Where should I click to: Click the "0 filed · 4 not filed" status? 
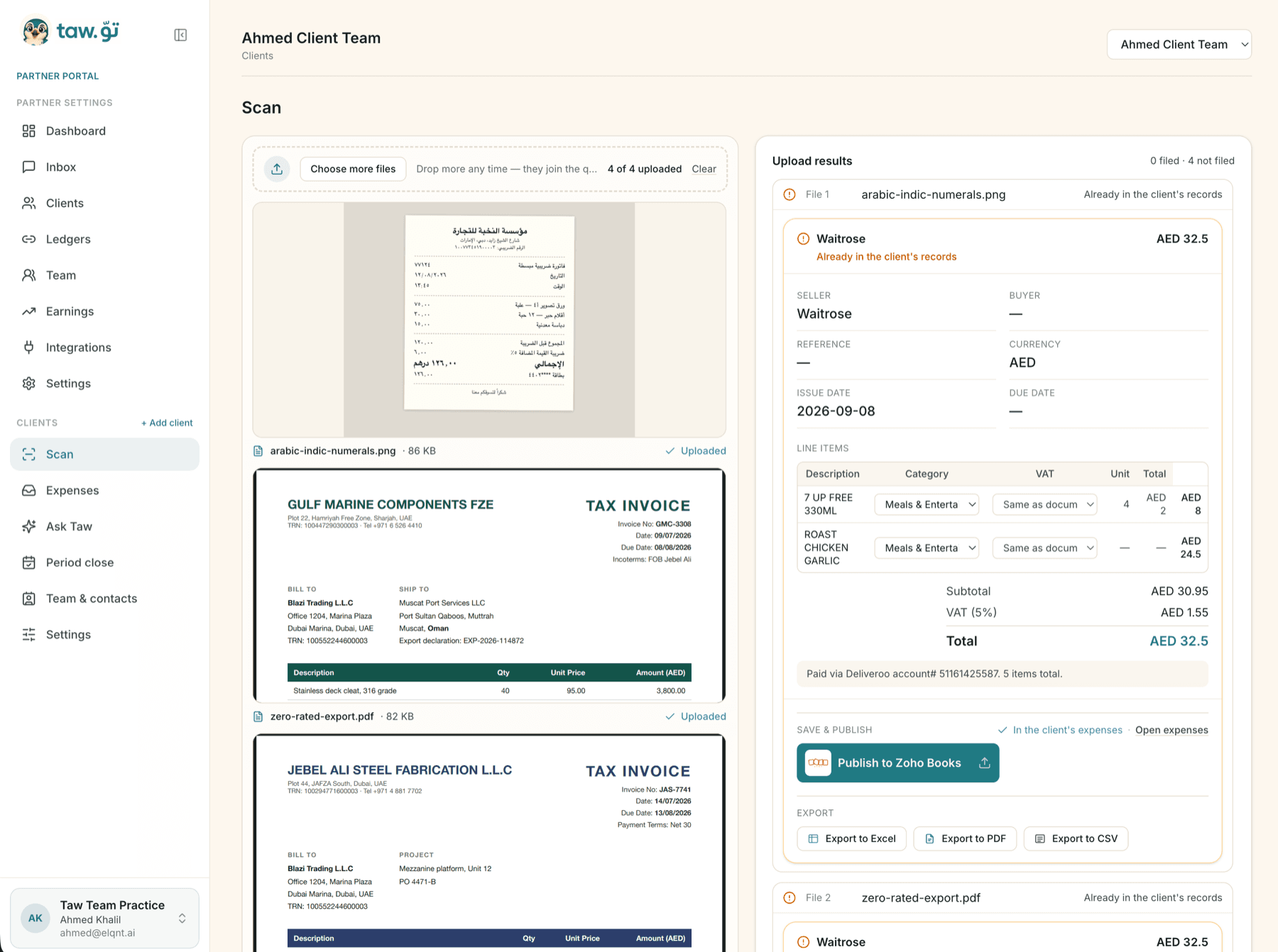click(x=1192, y=161)
